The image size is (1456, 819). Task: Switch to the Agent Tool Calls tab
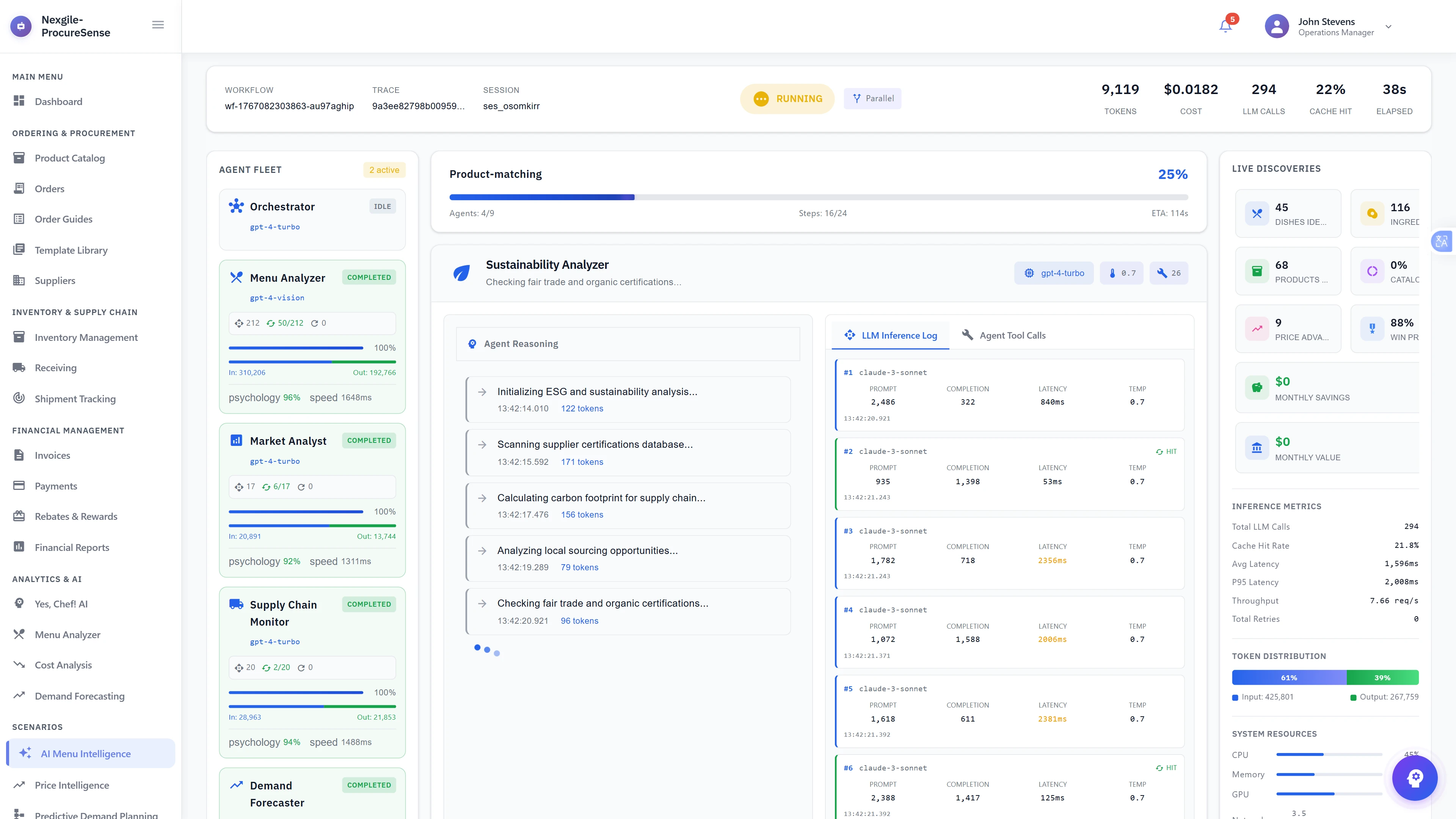(x=1003, y=334)
